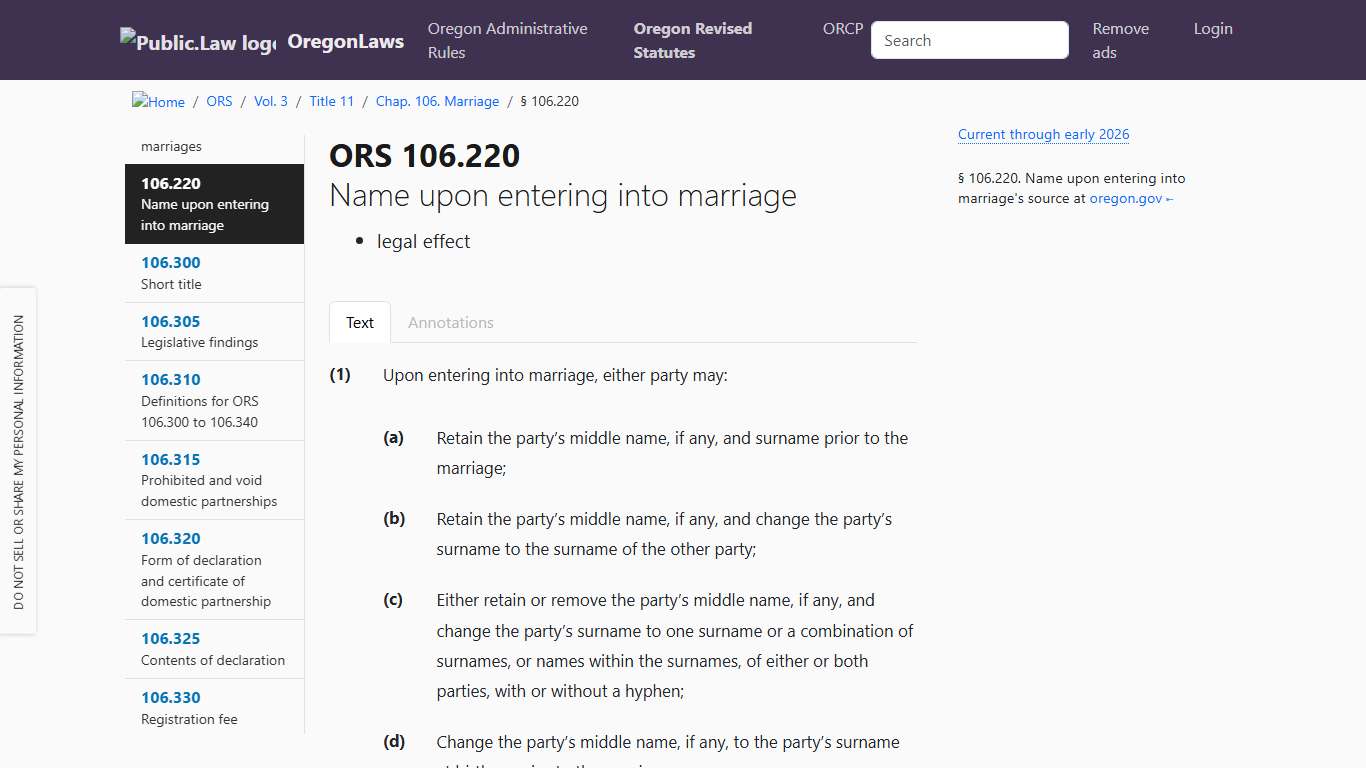This screenshot has height=768, width=1366.
Task: Click Do Not Sell My Personal Information
Action: (x=18, y=462)
